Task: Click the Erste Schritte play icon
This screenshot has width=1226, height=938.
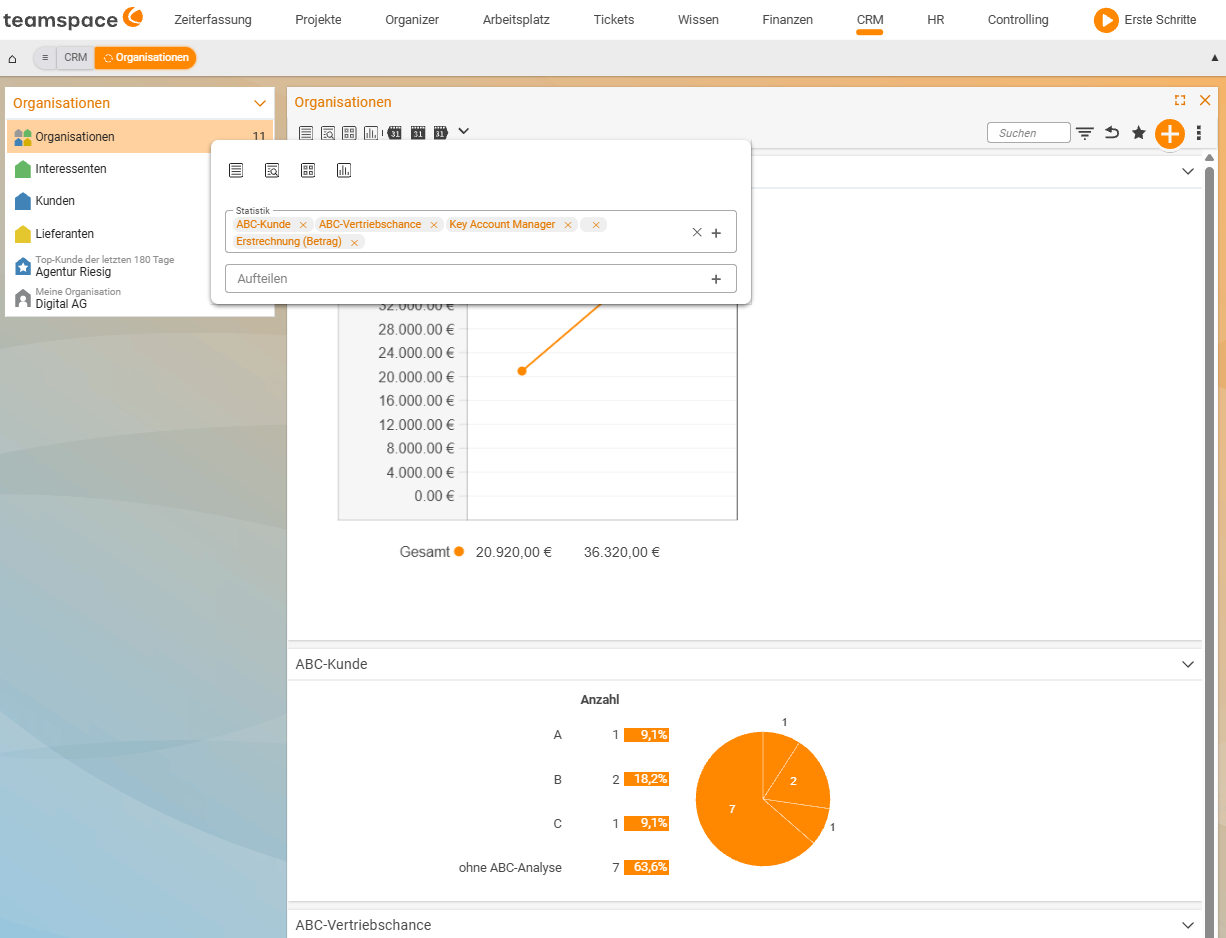Action: [x=1106, y=20]
